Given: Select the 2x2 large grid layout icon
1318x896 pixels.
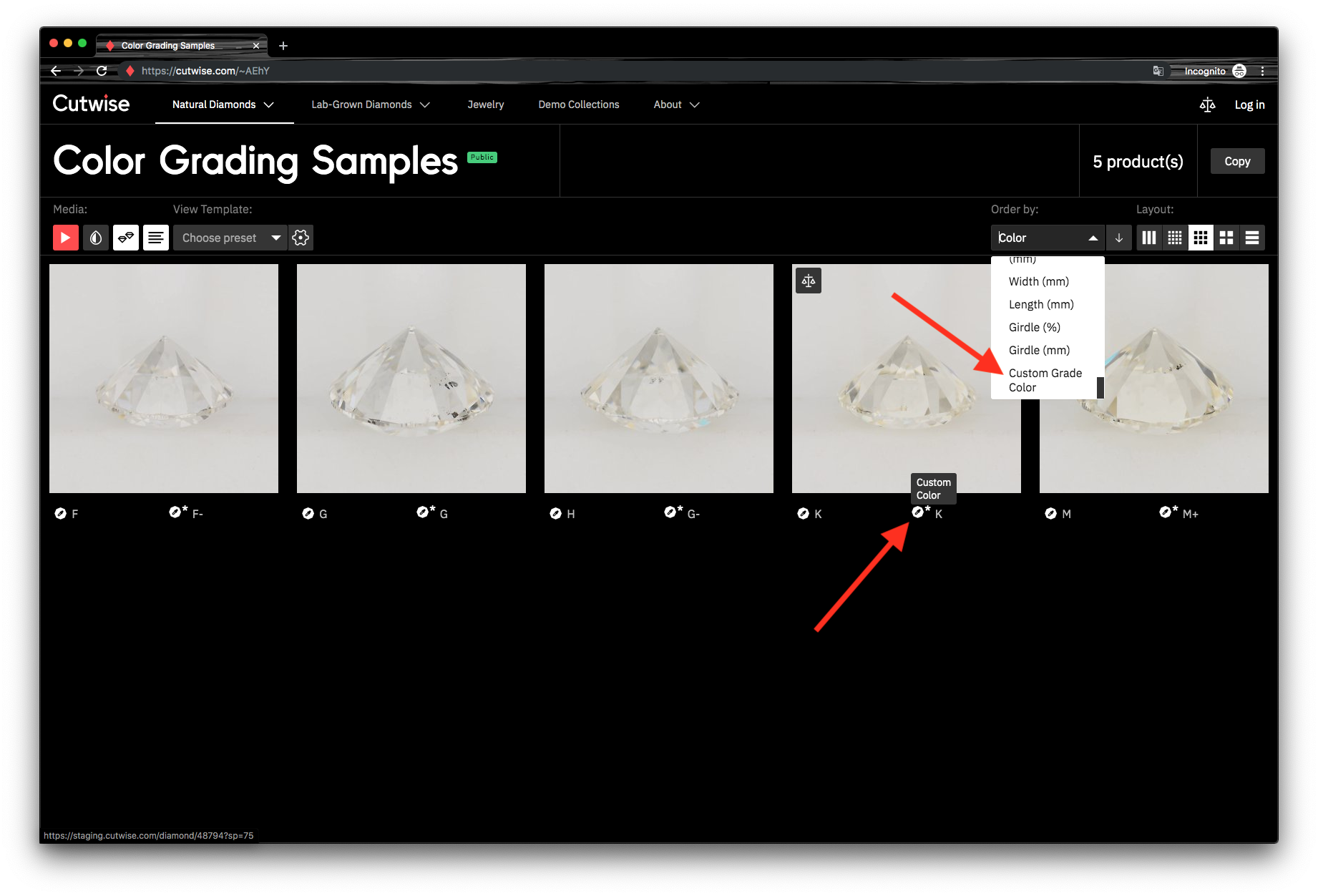Looking at the screenshot, I should [x=1226, y=238].
